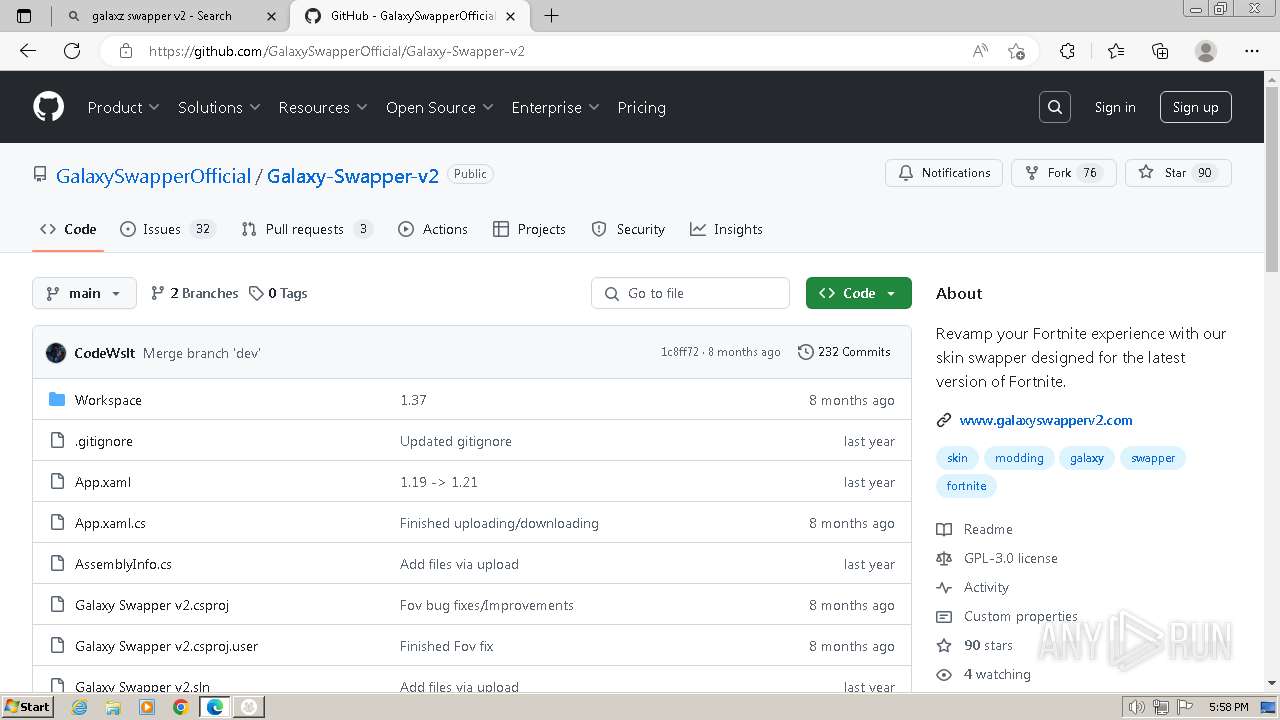The height and width of the screenshot is (720, 1280).
Task: Select the Code repository tab
Action: tap(68, 229)
